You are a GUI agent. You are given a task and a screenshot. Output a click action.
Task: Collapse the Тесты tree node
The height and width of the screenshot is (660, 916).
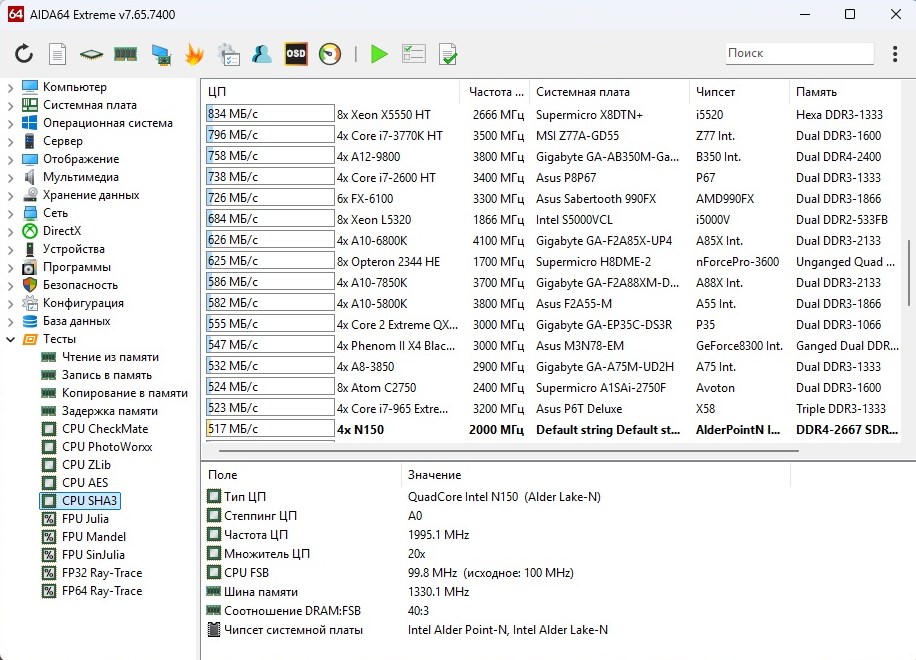point(11,339)
